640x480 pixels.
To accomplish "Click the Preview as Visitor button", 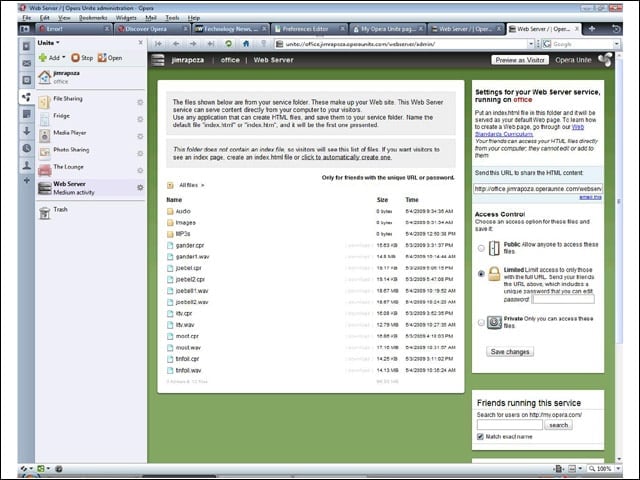I will pyautogui.click(x=520, y=60).
